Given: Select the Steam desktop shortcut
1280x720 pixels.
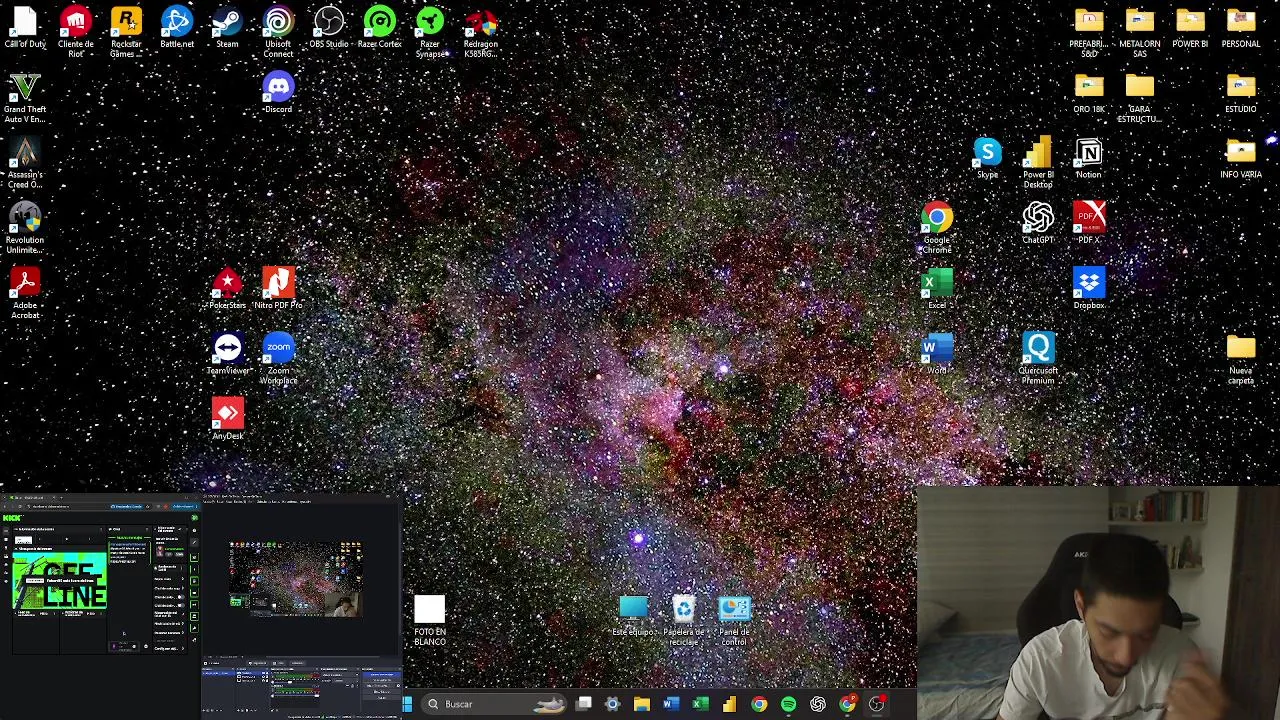Looking at the screenshot, I should (x=227, y=29).
